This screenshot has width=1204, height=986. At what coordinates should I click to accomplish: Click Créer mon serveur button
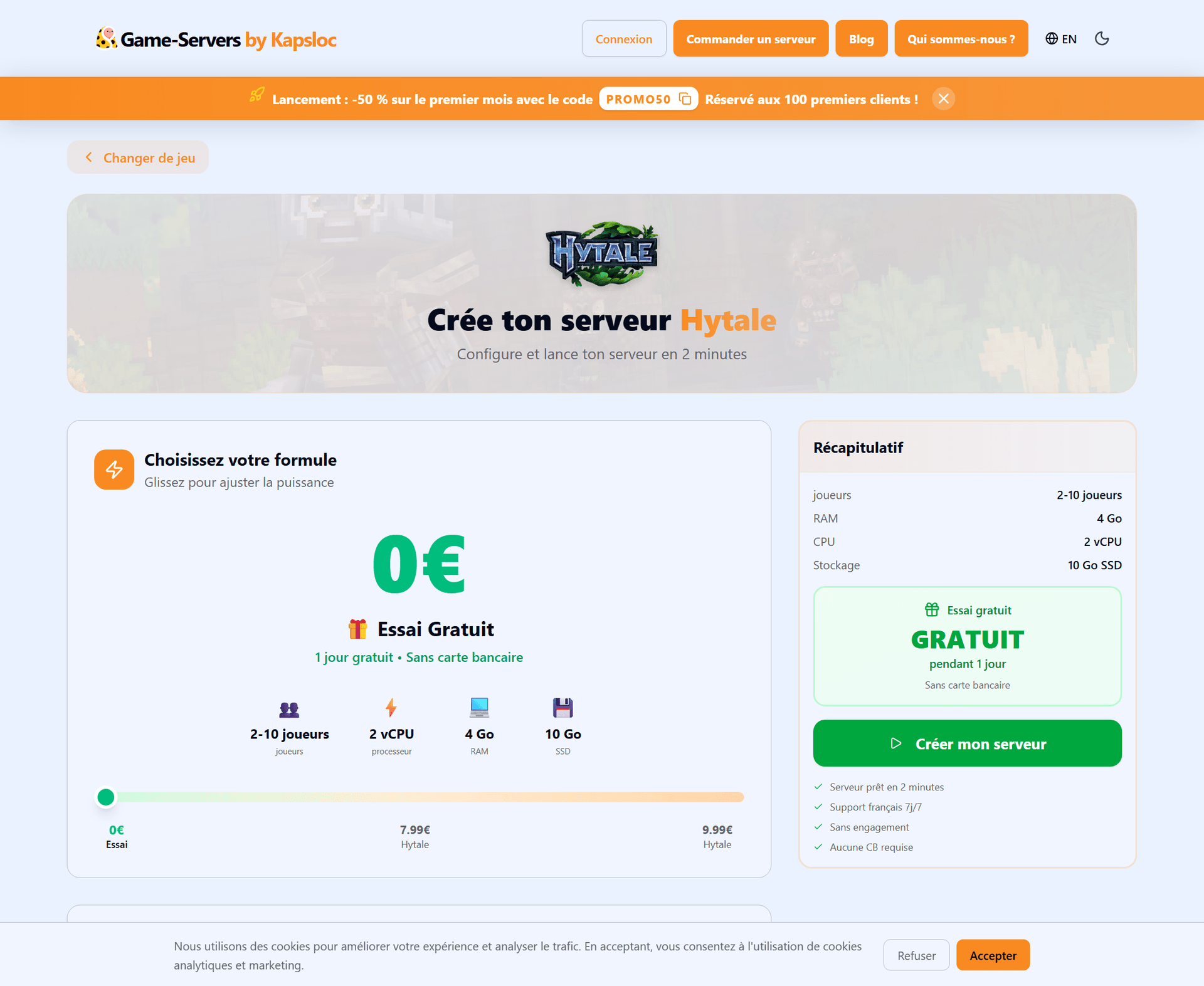point(967,743)
